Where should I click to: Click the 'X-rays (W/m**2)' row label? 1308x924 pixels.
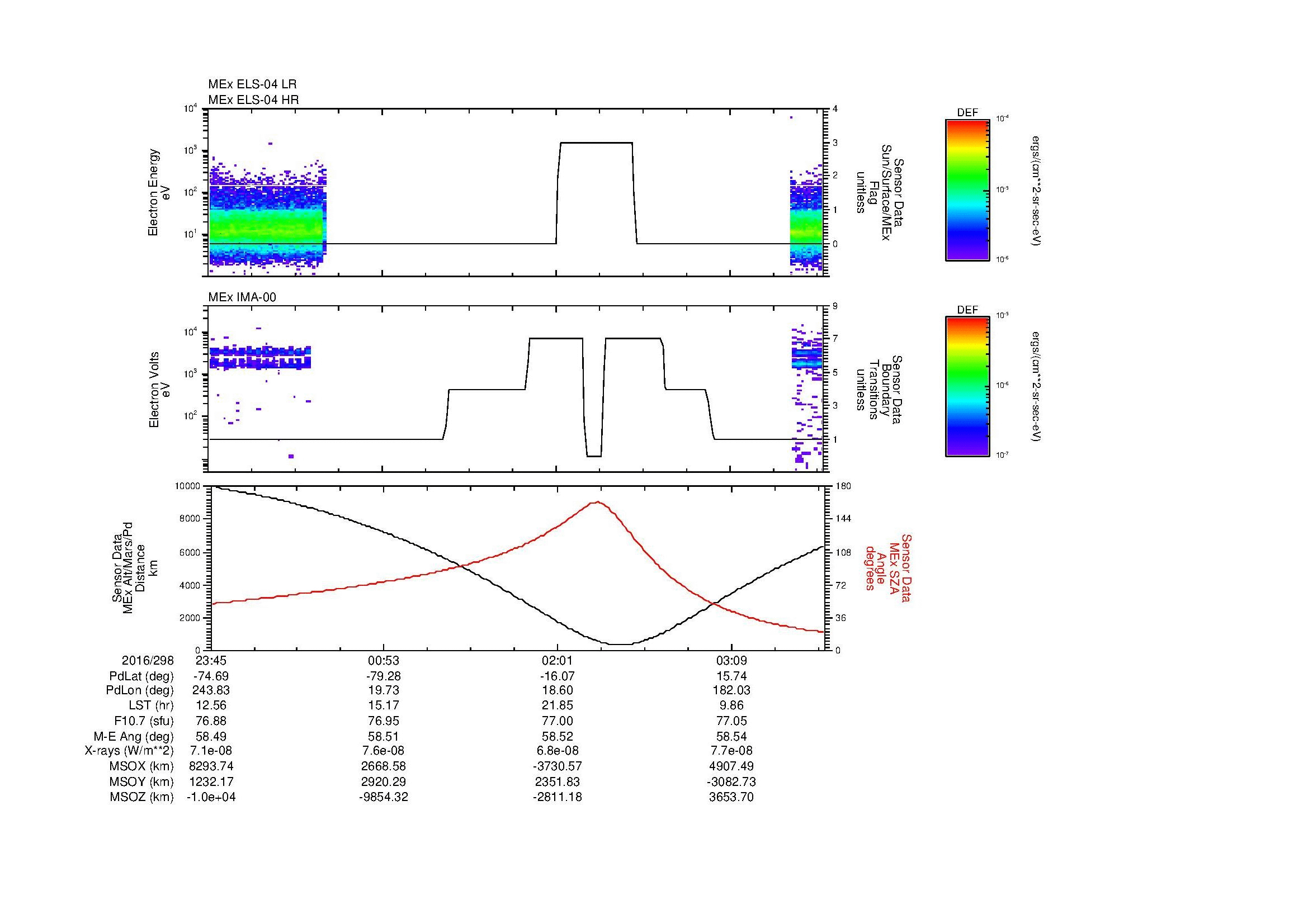129,751
